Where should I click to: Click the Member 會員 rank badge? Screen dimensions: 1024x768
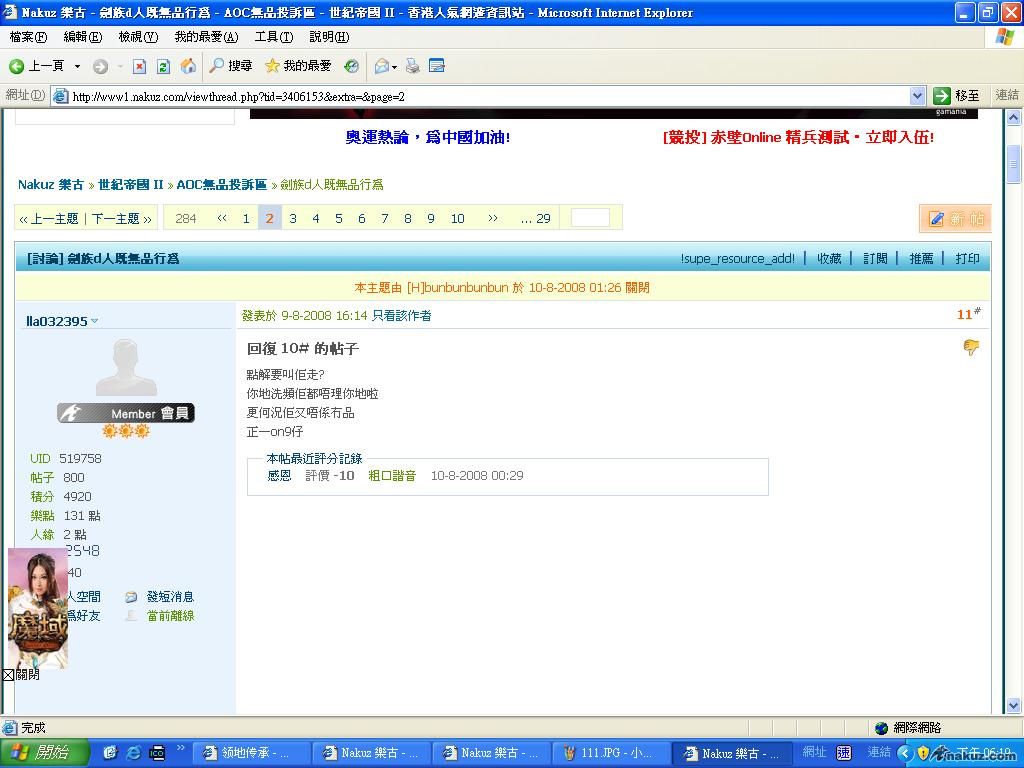click(126, 413)
